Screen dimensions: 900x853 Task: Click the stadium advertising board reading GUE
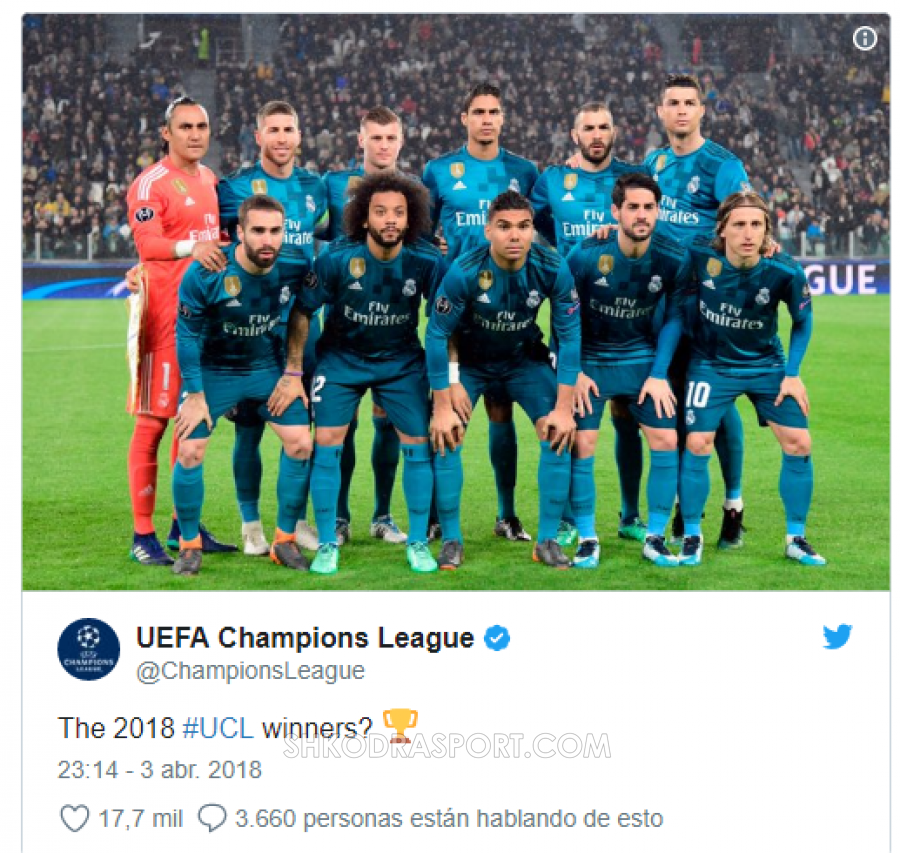[x=842, y=280]
